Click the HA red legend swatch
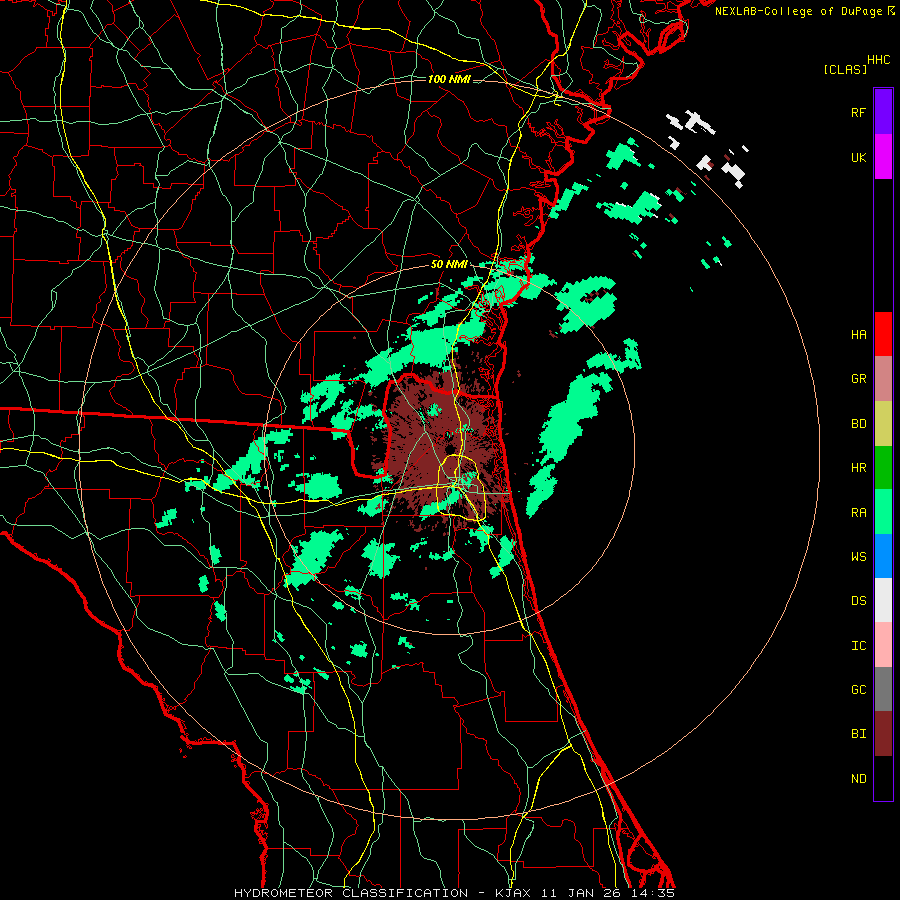This screenshot has height=900, width=900. point(883,334)
